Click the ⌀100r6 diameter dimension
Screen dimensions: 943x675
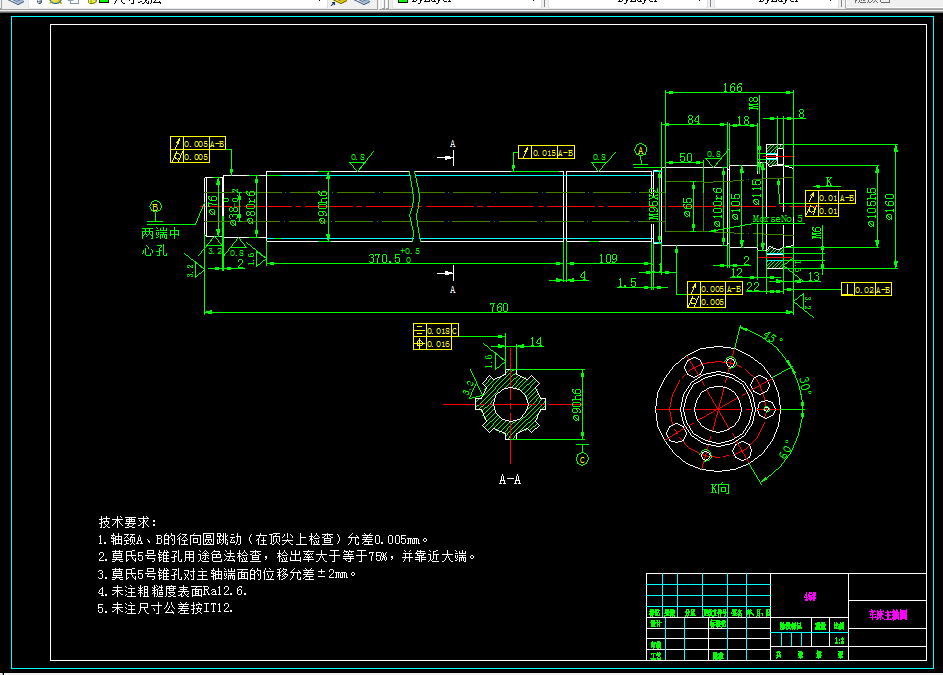point(717,208)
